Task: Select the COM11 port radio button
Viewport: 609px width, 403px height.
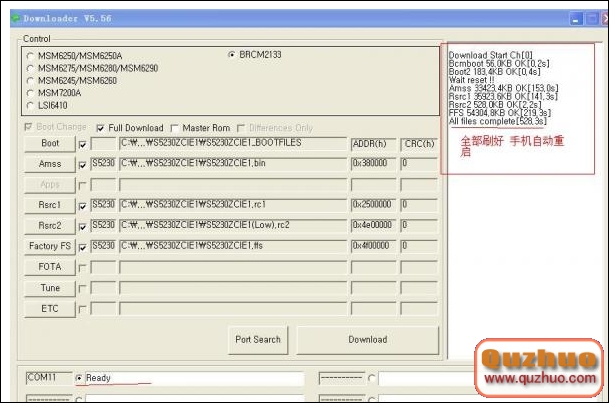Action: point(79,378)
